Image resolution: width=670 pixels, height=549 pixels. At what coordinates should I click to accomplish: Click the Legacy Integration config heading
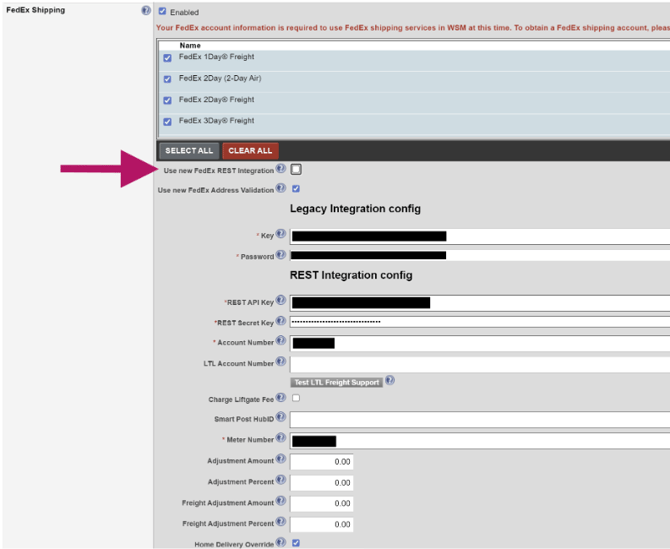tap(355, 209)
